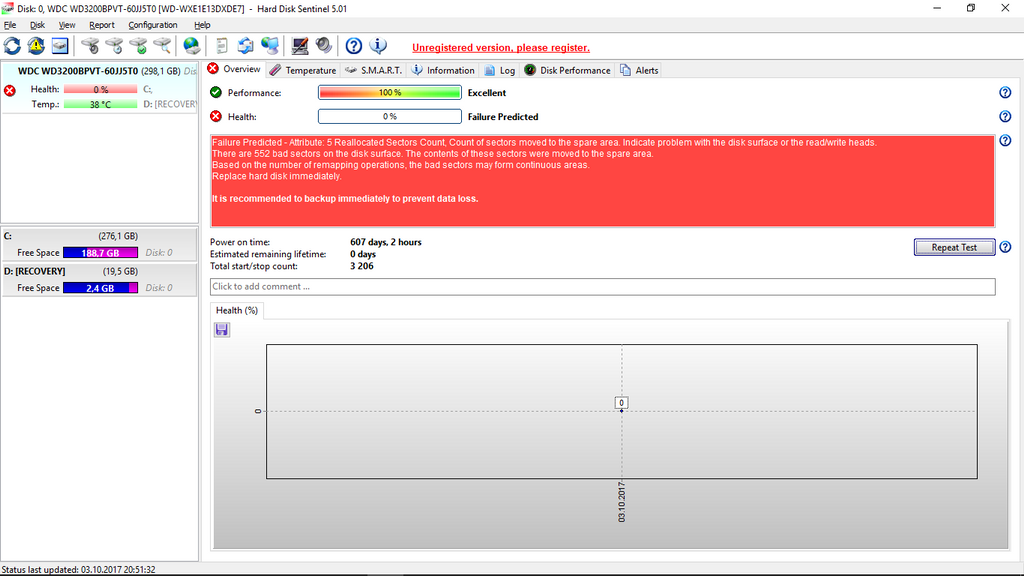Click the monitor with screwdriver configuration icon

pos(300,46)
